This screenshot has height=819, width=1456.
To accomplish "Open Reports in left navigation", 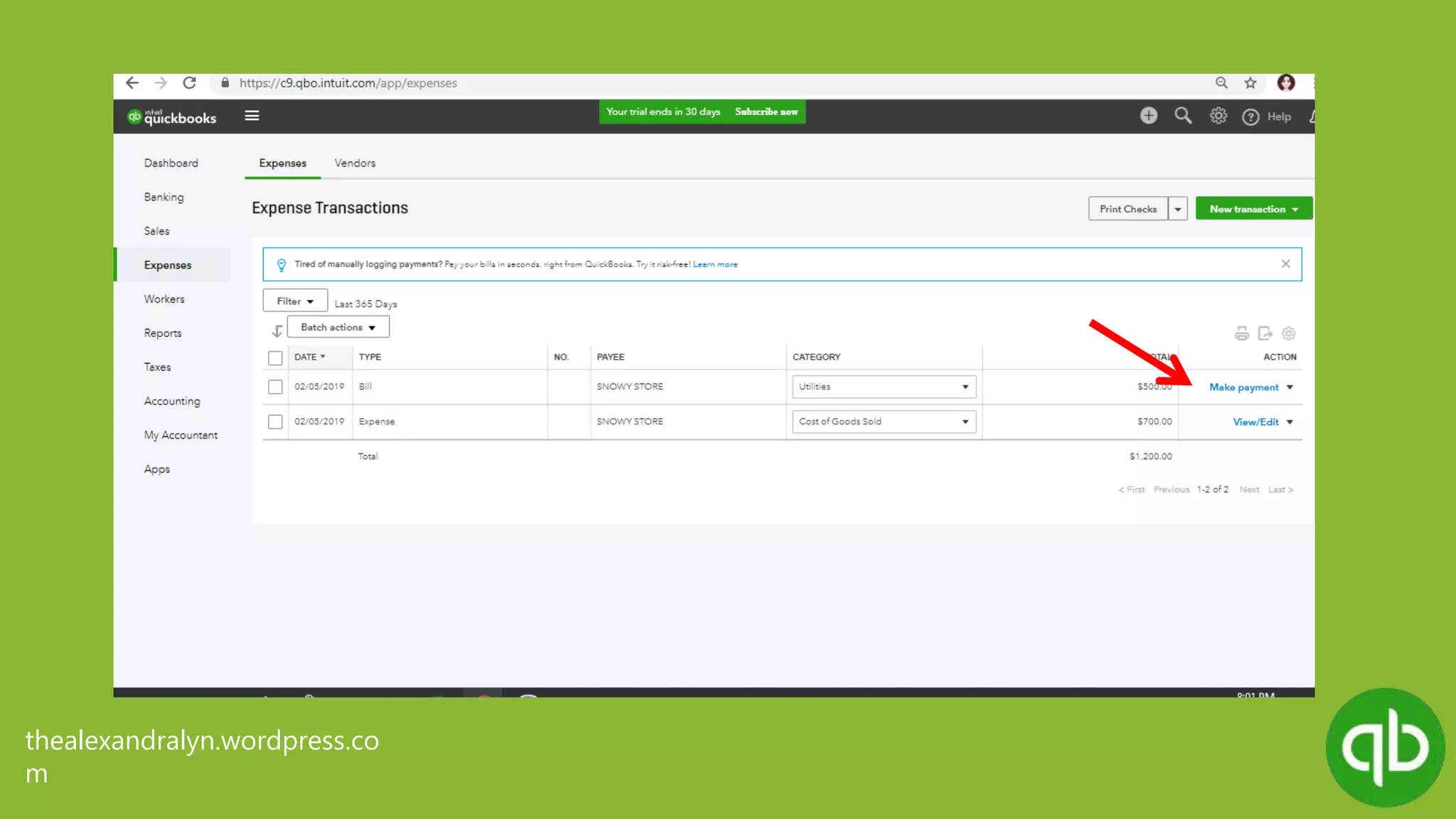I will point(163,333).
